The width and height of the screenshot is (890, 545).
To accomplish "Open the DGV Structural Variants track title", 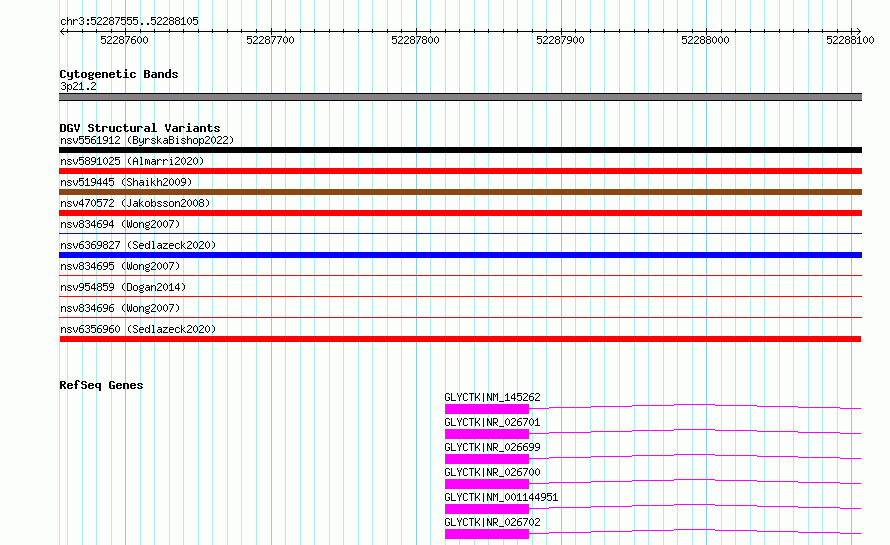I will pyautogui.click(x=140, y=128).
